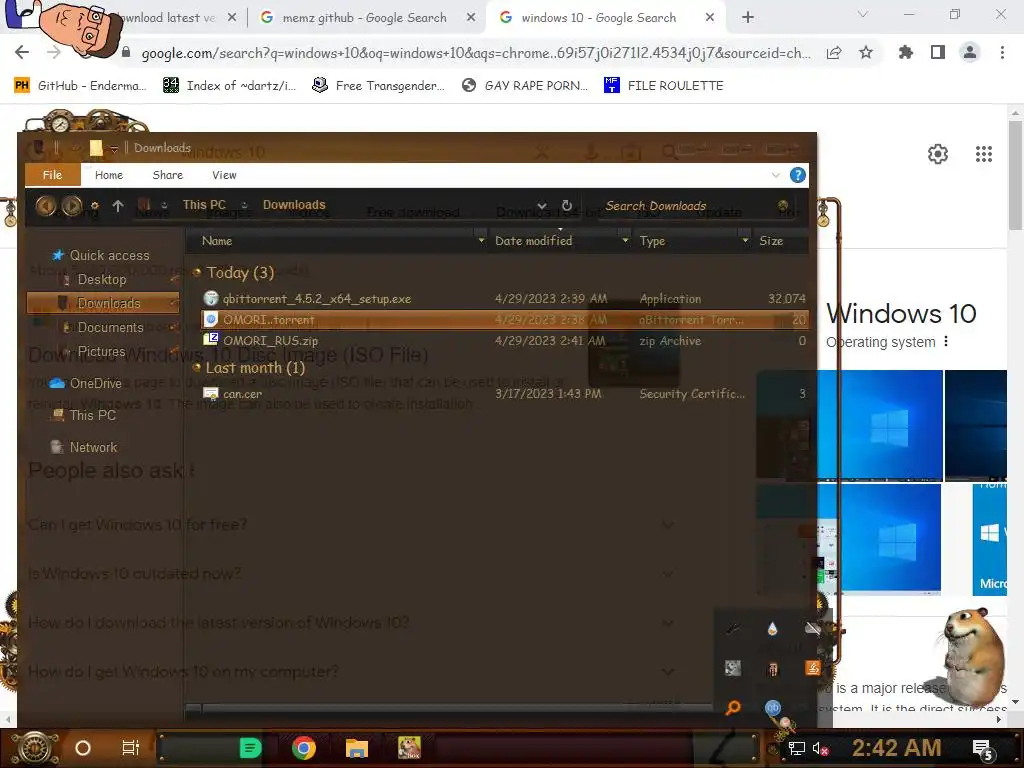1024x768 pixels.
Task: Select Network in the navigation pane
Action: click(93, 447)
